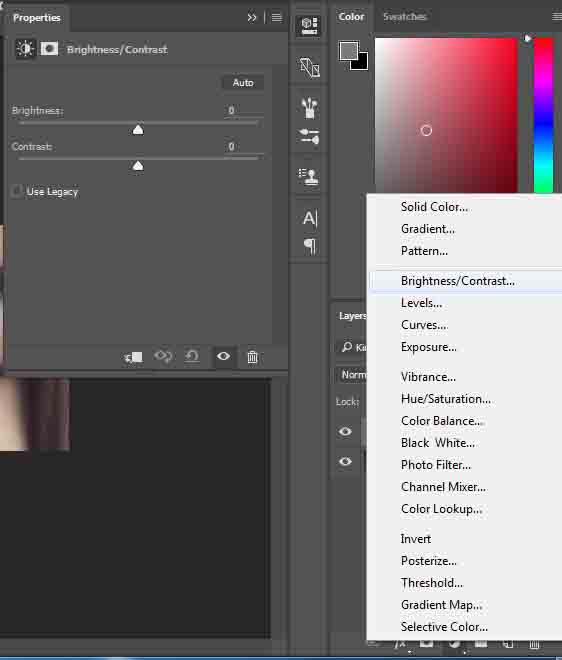562x660 pixels.
Task: Open the Clone Source panel icon
Action: 309,177
